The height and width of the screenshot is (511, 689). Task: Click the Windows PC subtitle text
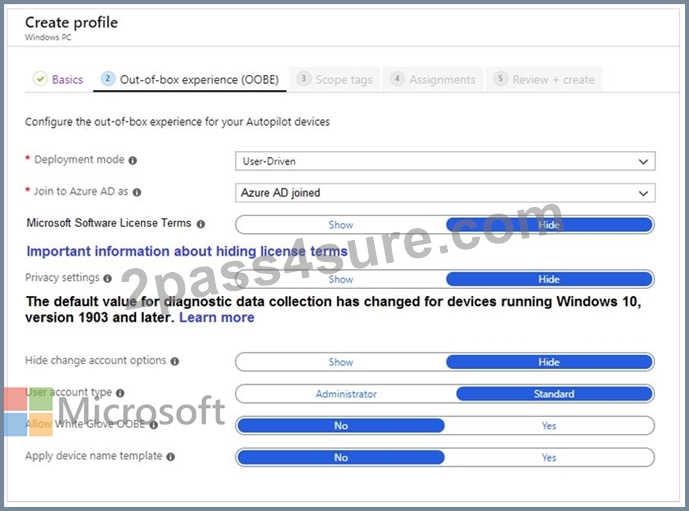point(48,37)
